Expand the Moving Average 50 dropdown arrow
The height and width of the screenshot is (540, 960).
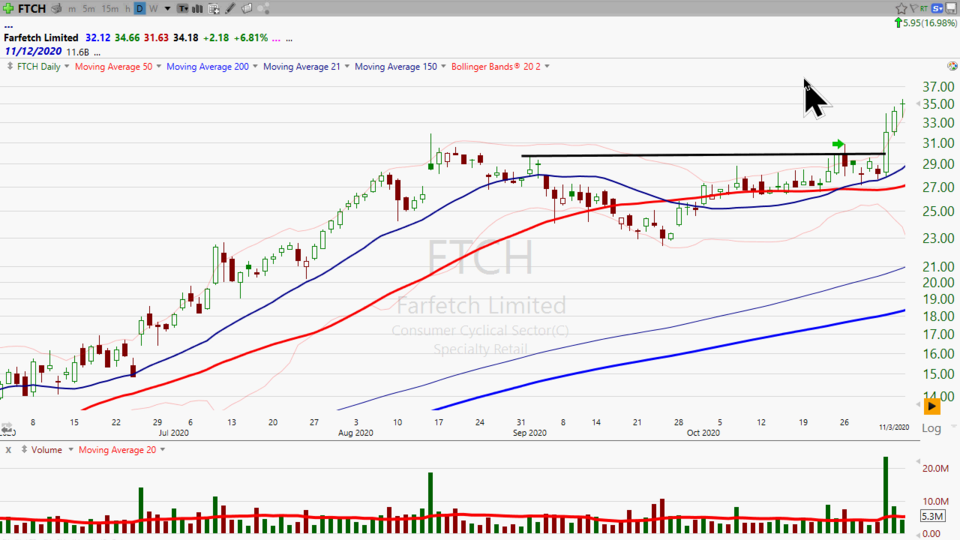159,66
